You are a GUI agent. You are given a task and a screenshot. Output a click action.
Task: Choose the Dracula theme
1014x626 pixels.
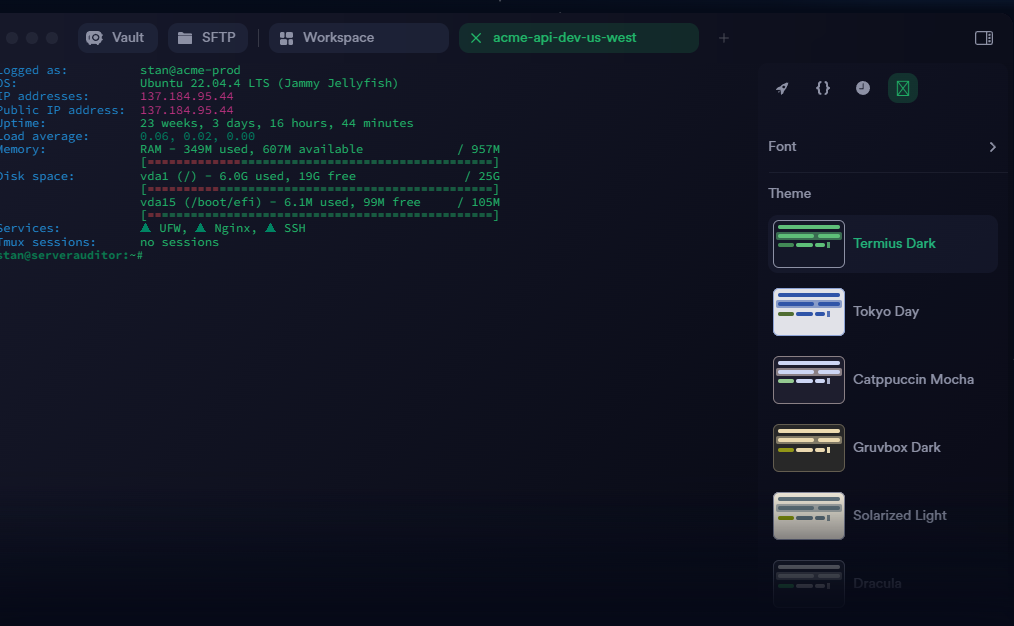pyautogui.click(x=883, y=583)
